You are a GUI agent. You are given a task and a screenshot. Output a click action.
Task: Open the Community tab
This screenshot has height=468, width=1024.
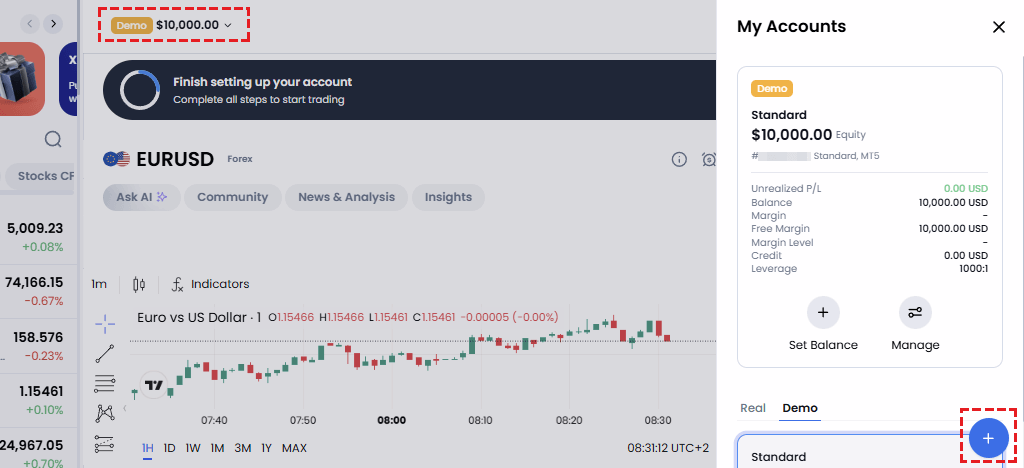pos(232,197)
